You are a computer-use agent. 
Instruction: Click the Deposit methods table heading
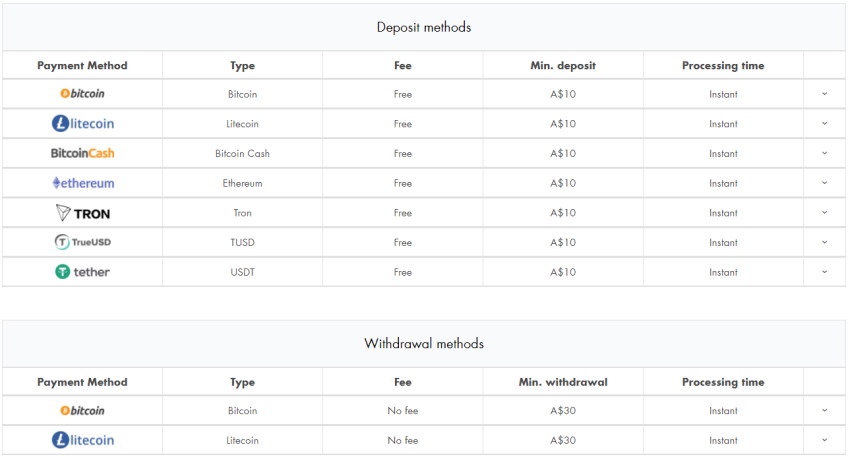click(x=424, y=27)
